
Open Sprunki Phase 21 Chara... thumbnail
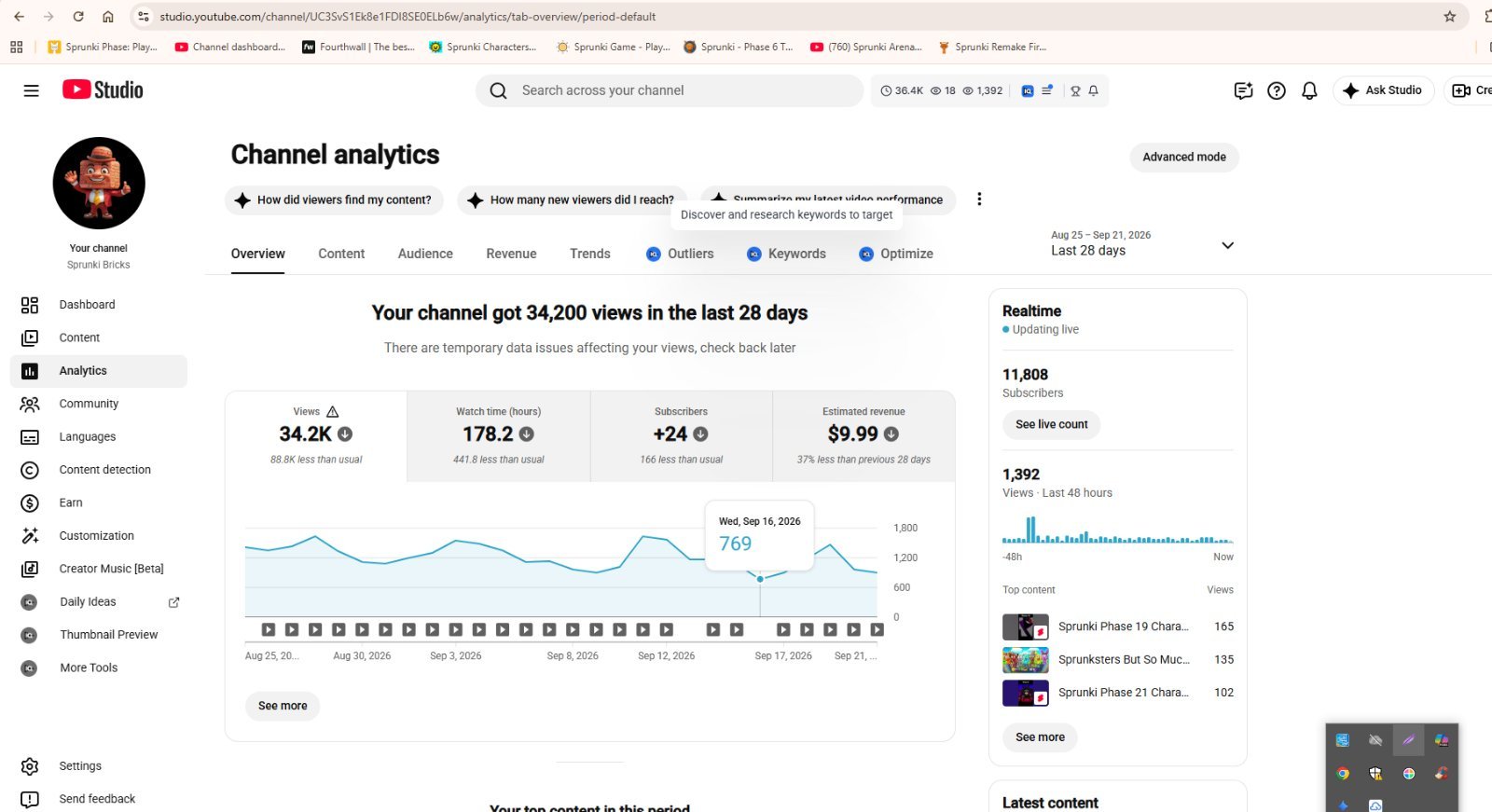pos(1026,693)
